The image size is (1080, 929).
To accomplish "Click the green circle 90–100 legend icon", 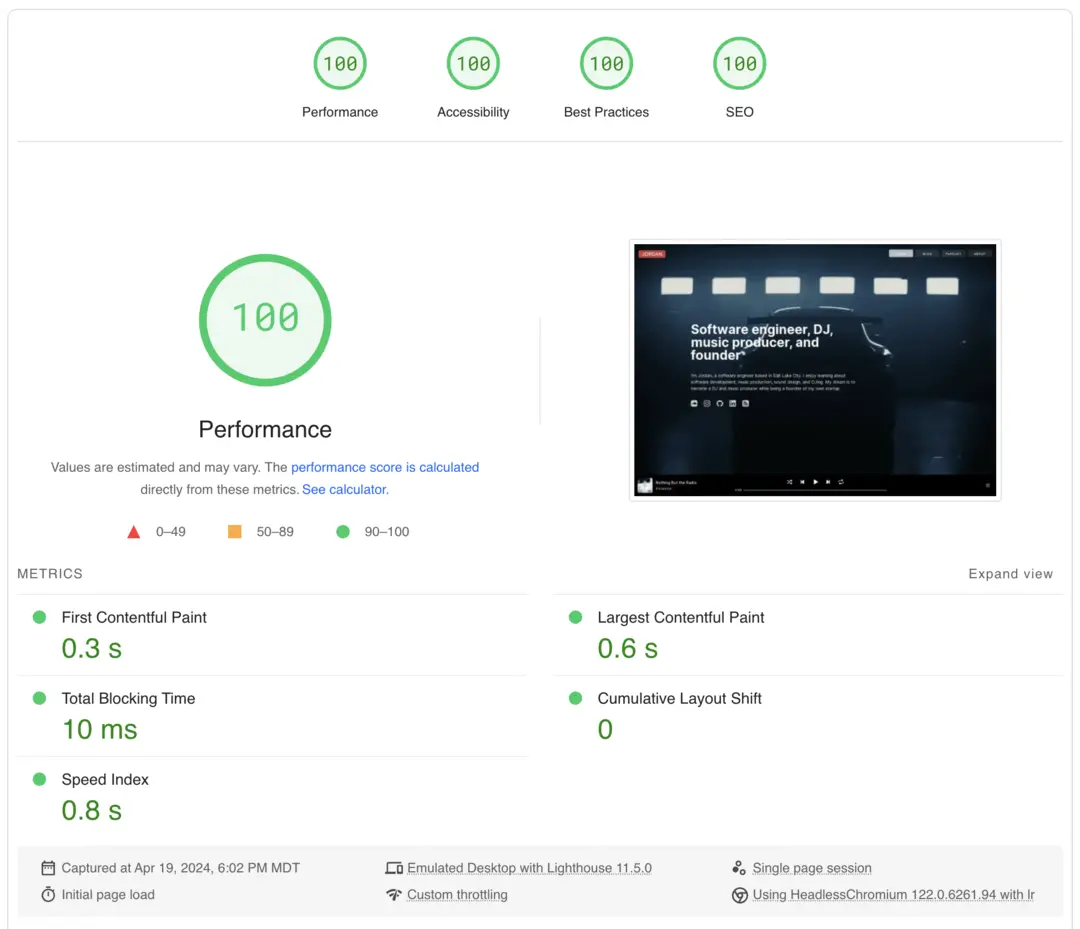I will coord(342,532).
